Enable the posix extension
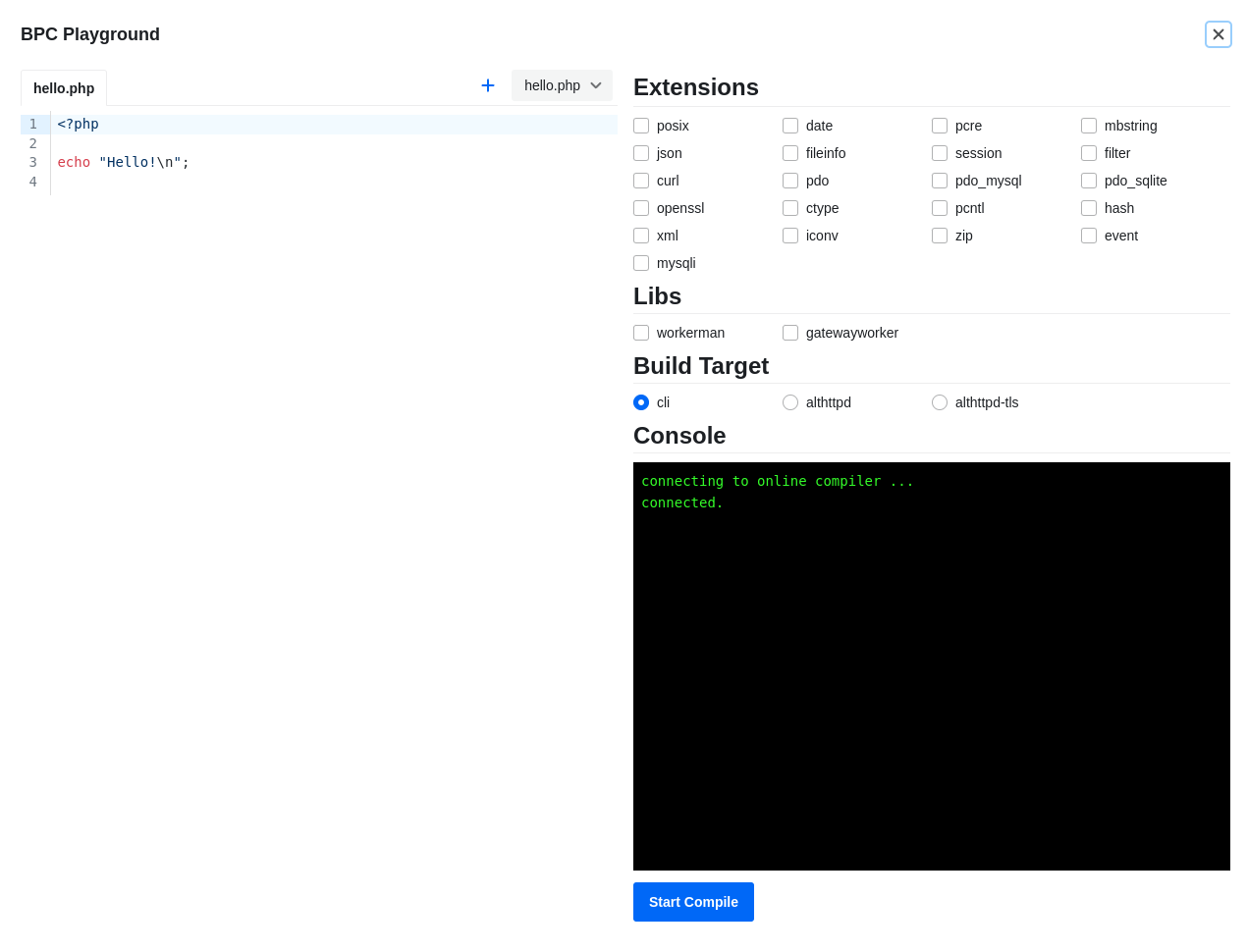Image resolution: width=1247 pixels, height=952 pixels. click(x=641, y=126)
